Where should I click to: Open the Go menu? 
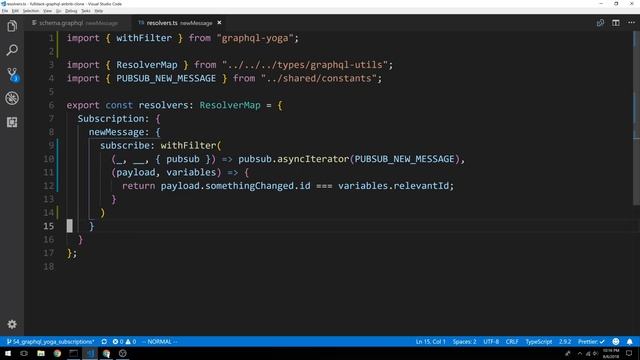[58, 11]
